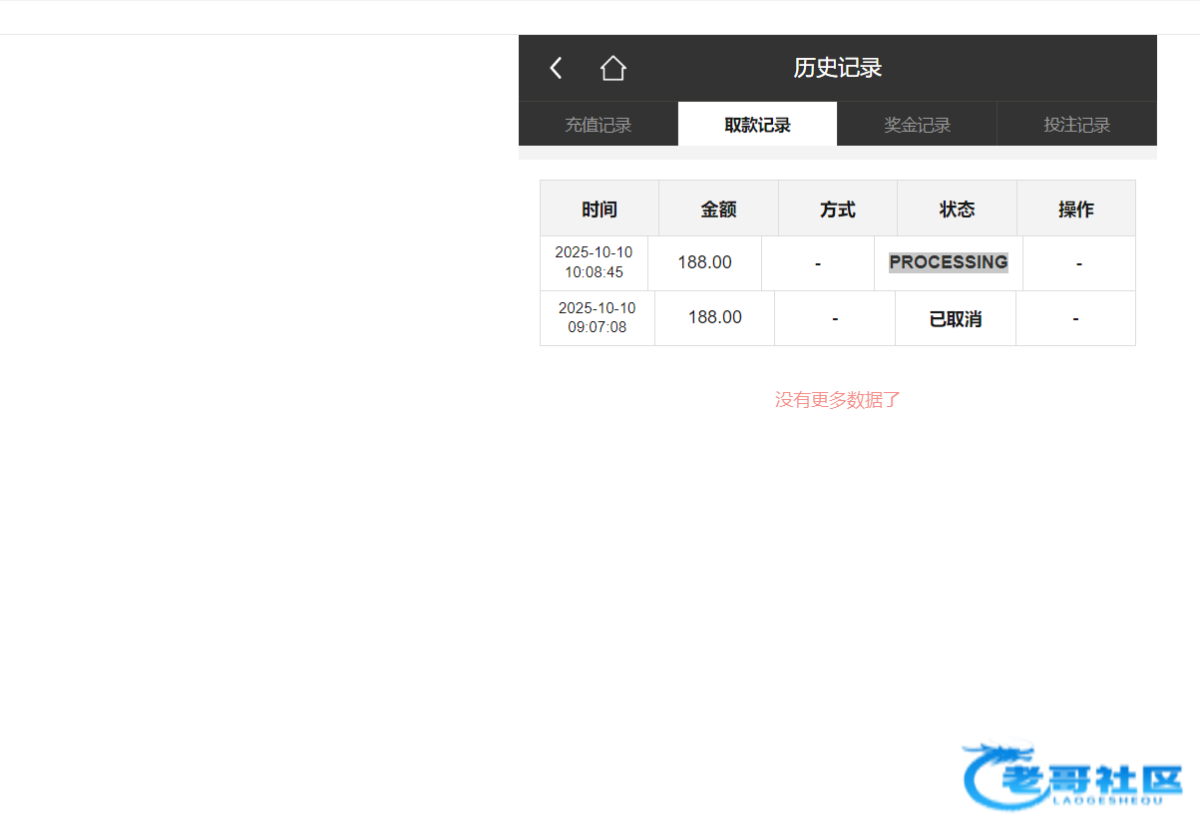Select the 已取消 status cell
1200x838 pixels.
tap(955, 319)
